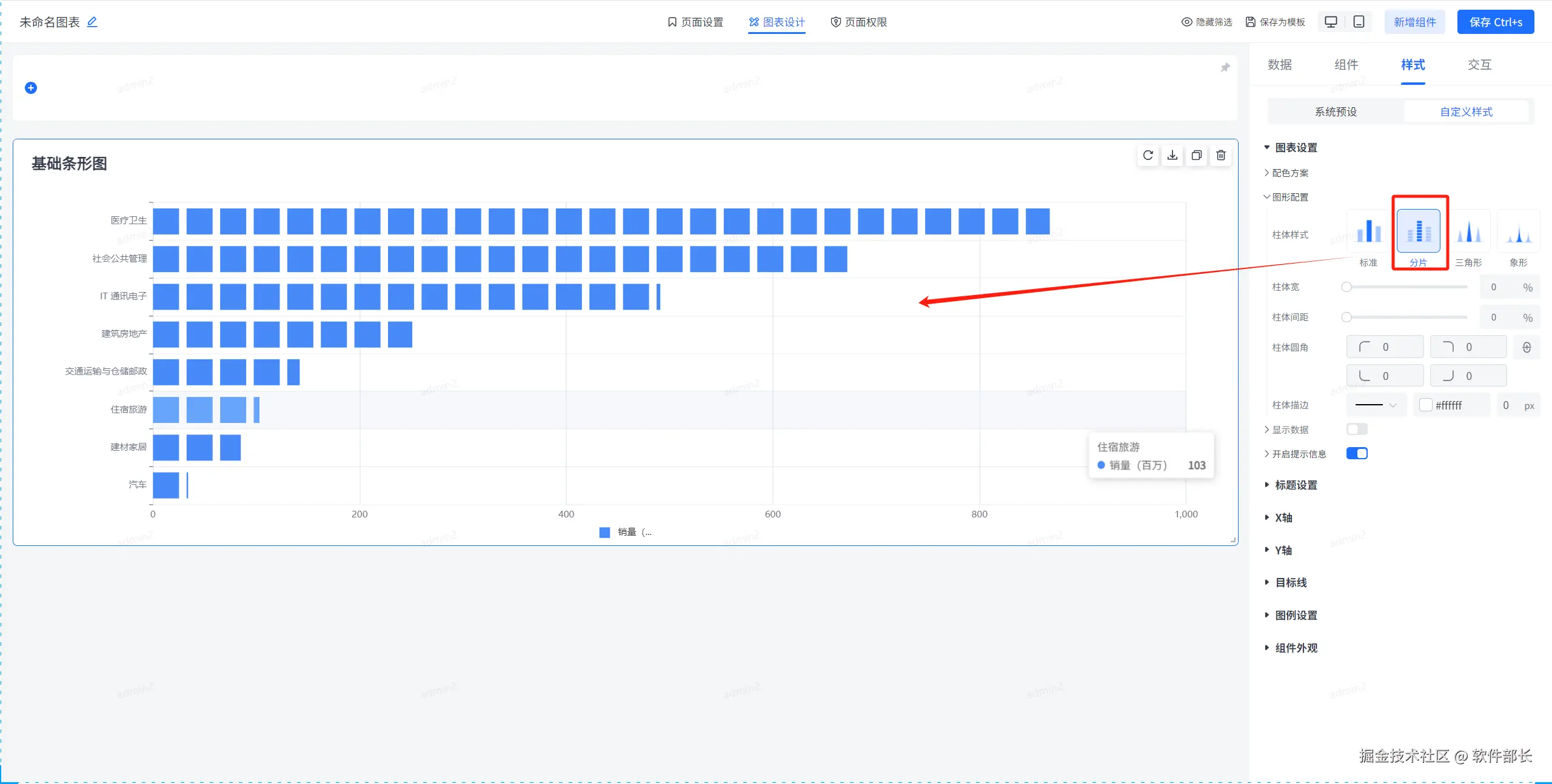Click the link-corners radius icon
Image resolution: width=1552 pixels, height=784 pixels.
coord(1527,347)
